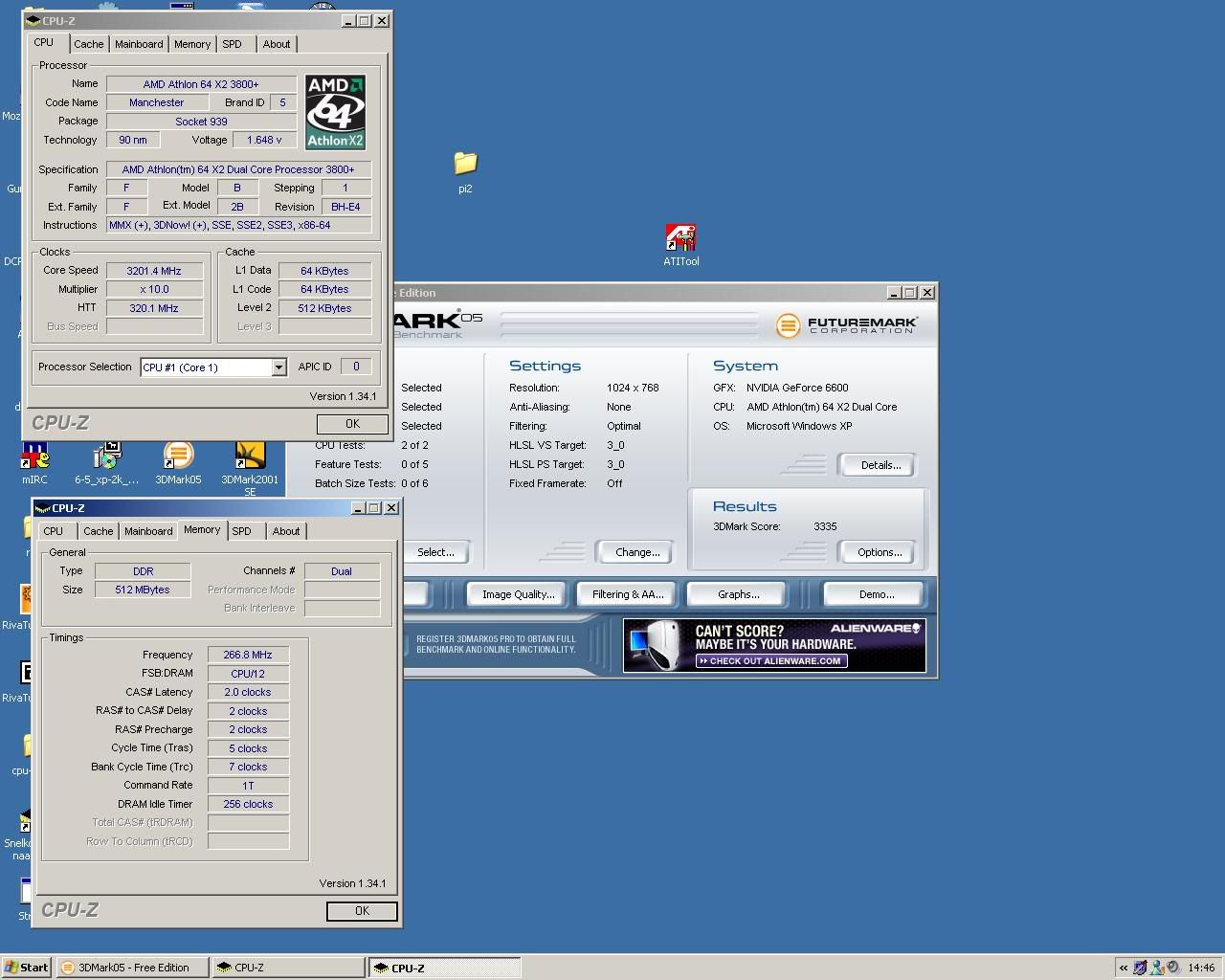The height and width of the screenshot is (980, 1225).
Task: Switch to the active CPU-Z taskbar button
Action: click(x=445, y=968)
